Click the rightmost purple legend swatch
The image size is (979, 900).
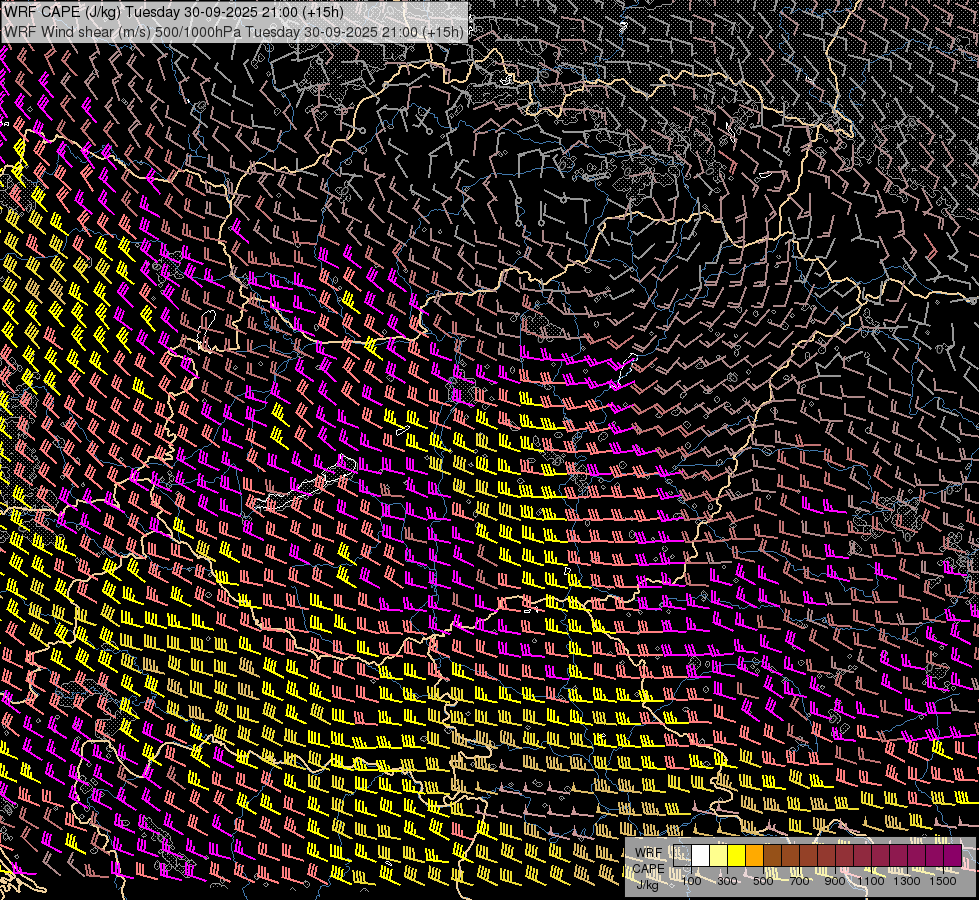[x=952, y=856]
